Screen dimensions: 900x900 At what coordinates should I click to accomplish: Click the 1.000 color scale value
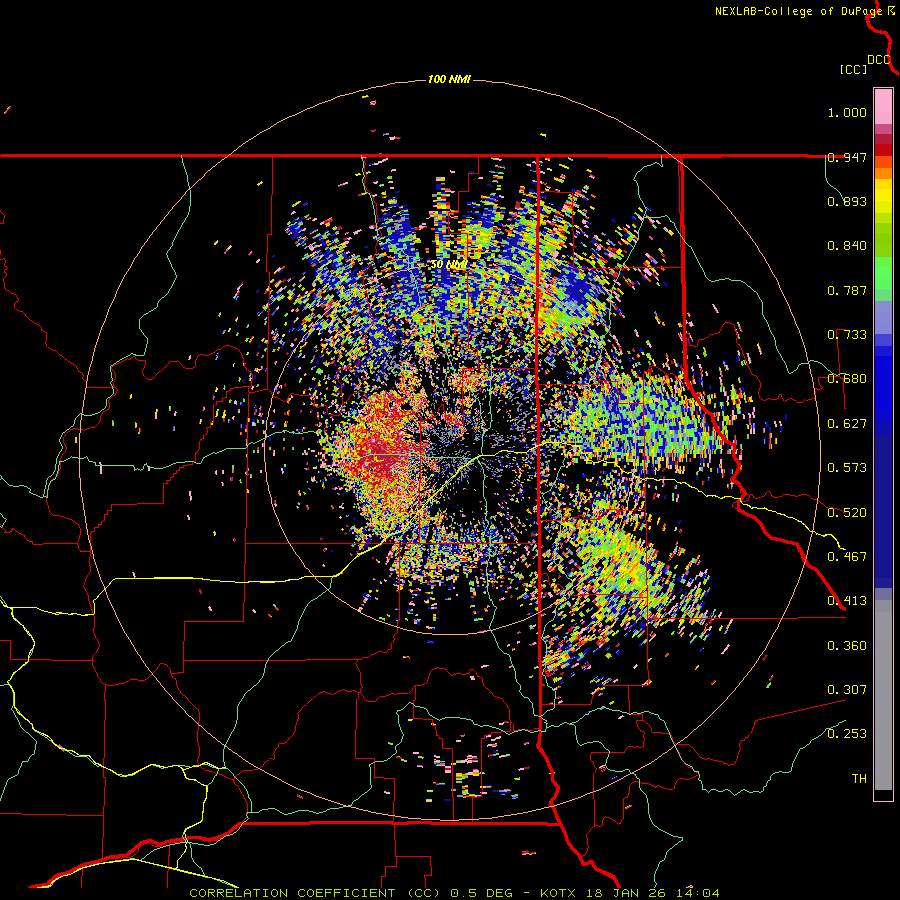coord(847,112)
